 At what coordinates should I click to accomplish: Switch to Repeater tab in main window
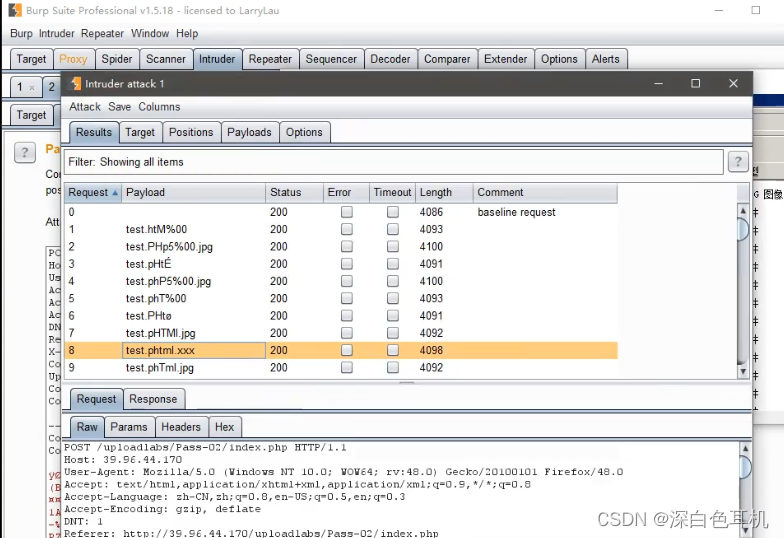(270, 59)
